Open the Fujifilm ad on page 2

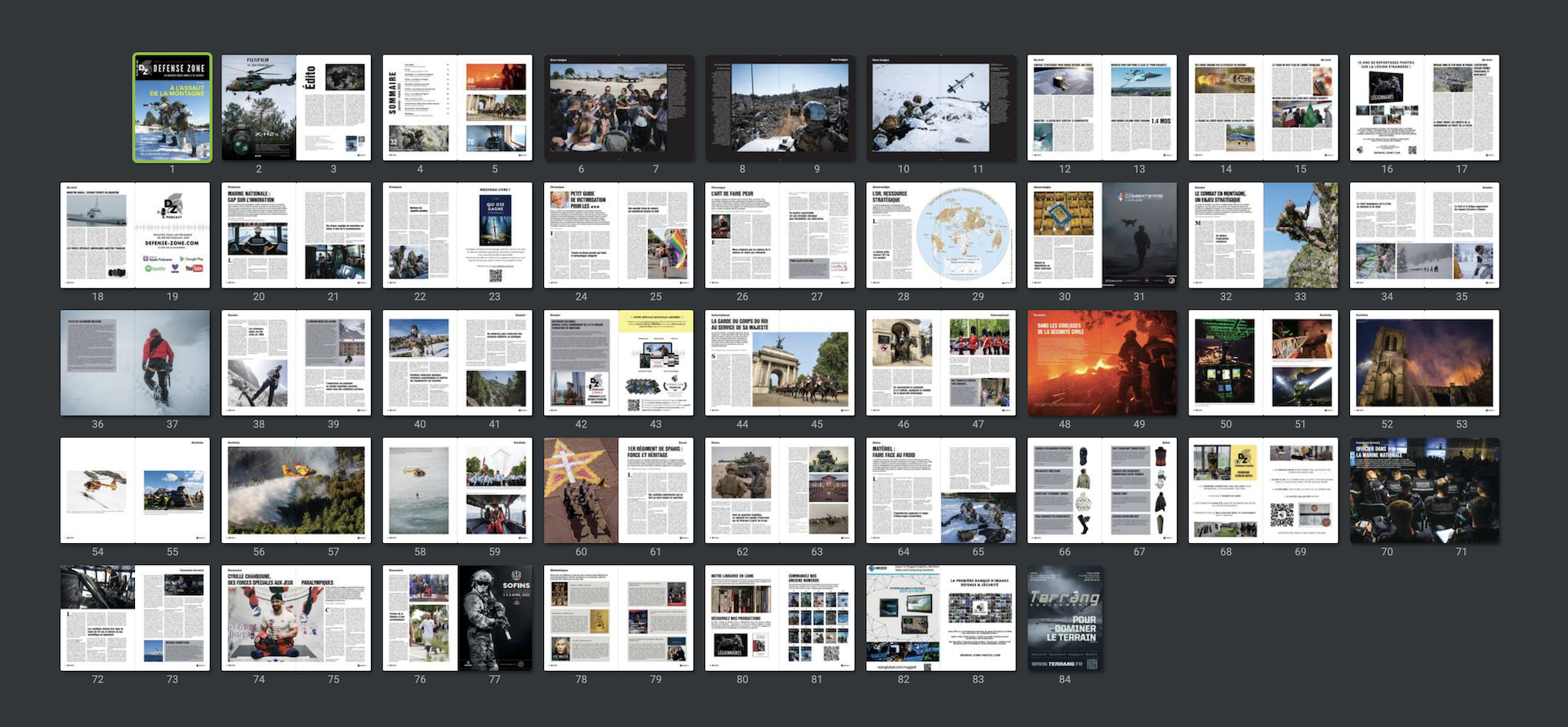tap(259, 108)
